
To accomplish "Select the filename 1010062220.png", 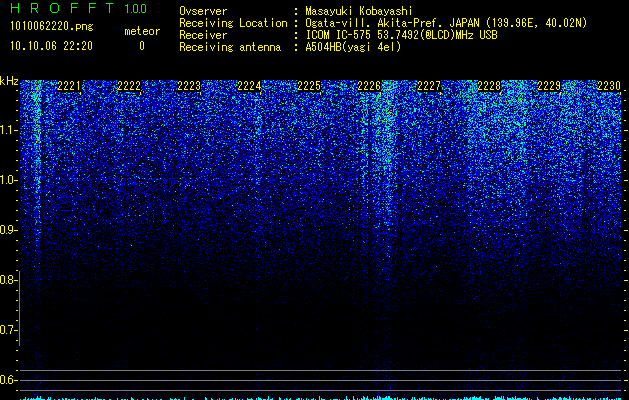I will (x=52, y=26).
